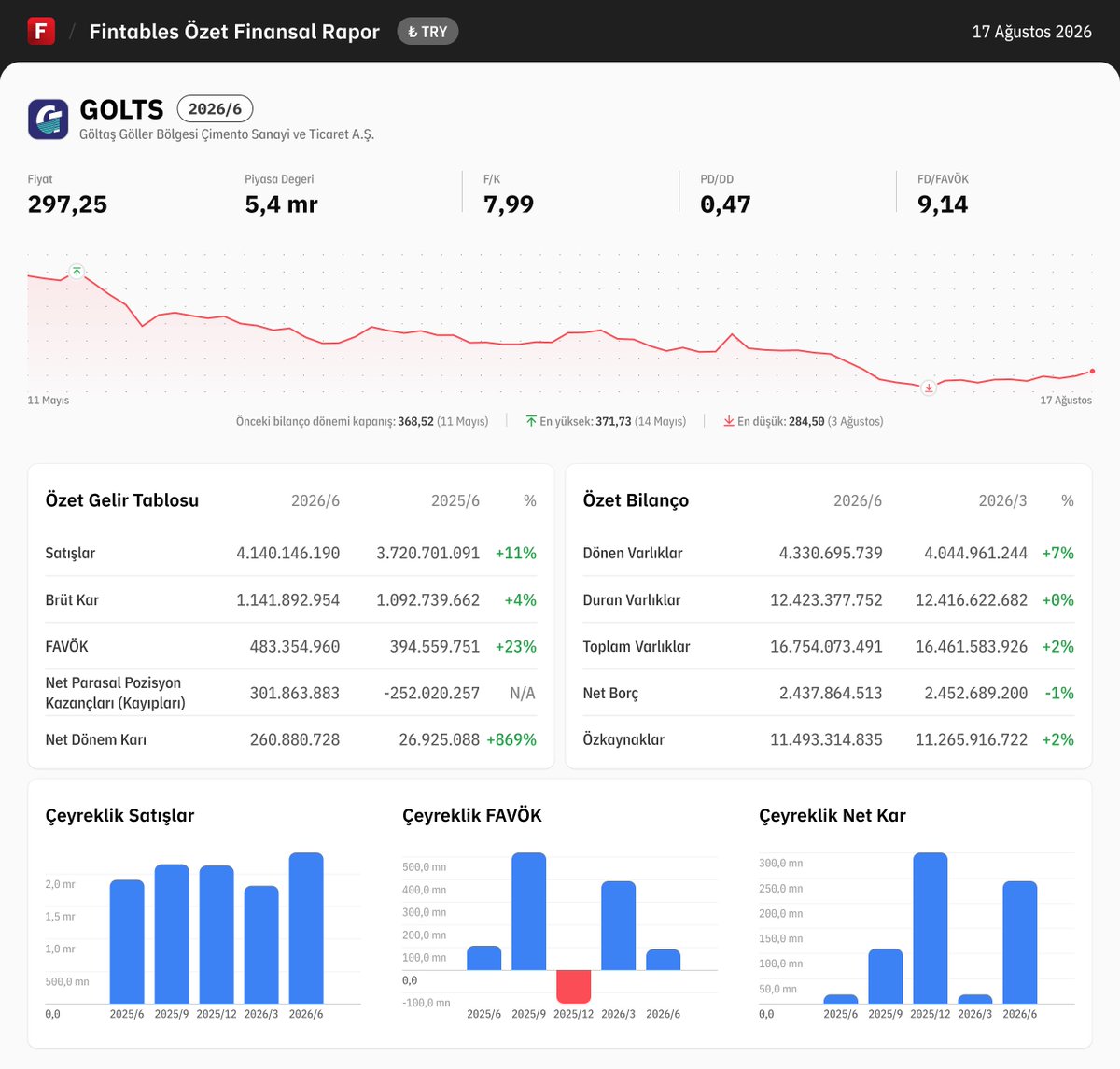The height and width of the screenshot is (1069, 1120).
Task: Click the Özet Bilanço heading
Action: 636,500
